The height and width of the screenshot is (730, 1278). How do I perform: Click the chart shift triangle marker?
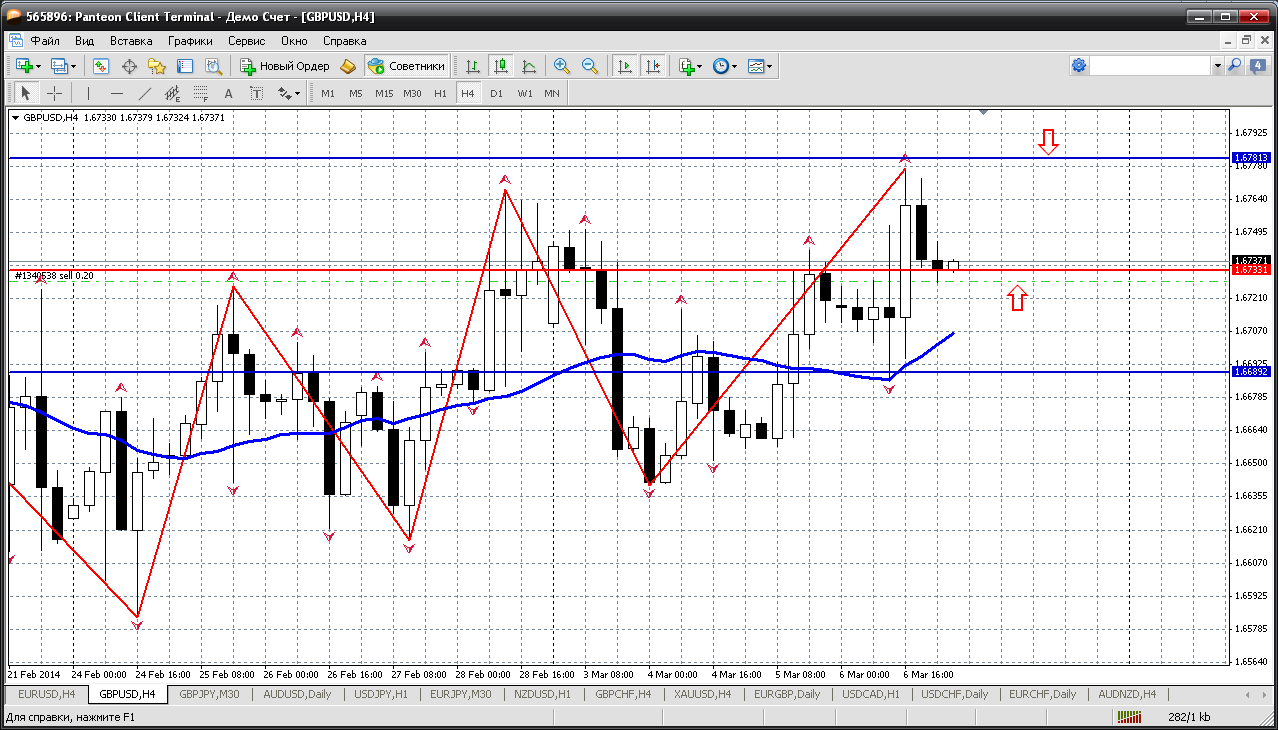984,112
